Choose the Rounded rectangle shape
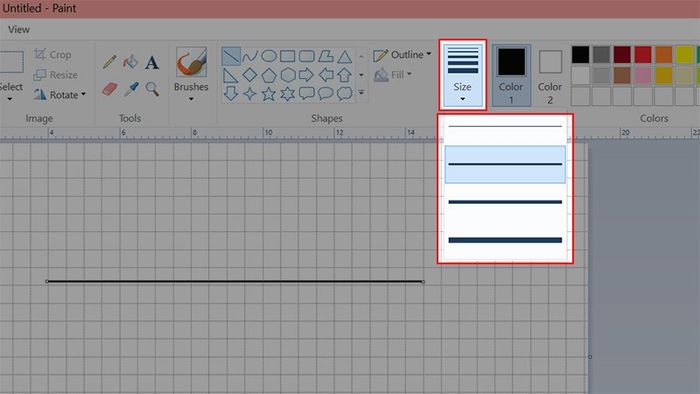Screen dimensions: 700x394 click(307, 56)
